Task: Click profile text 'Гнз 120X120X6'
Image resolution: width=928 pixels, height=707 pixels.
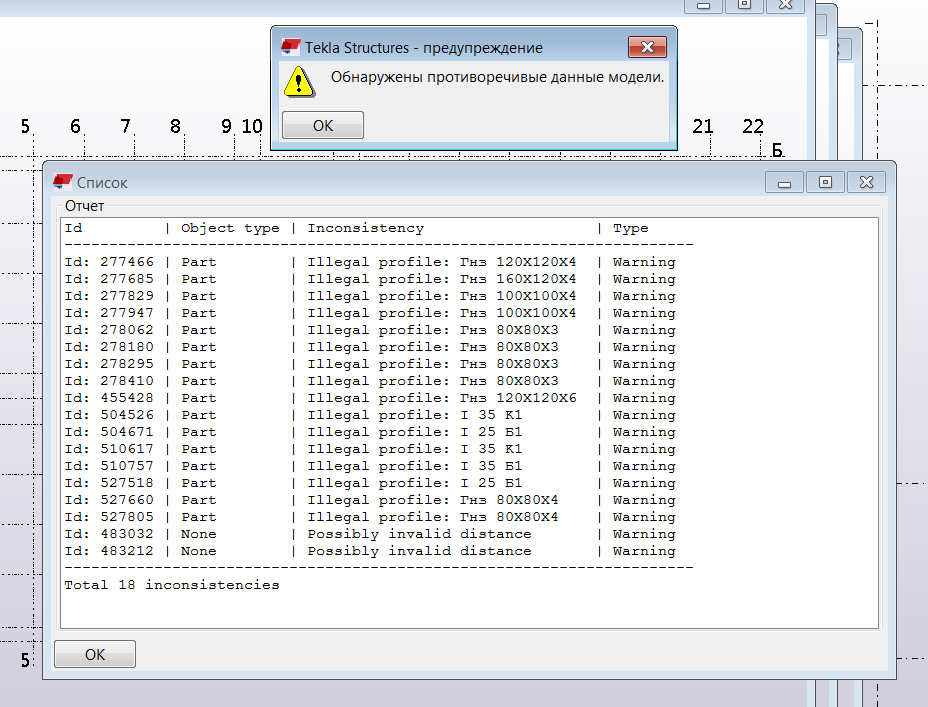Action: coord(518,398)
